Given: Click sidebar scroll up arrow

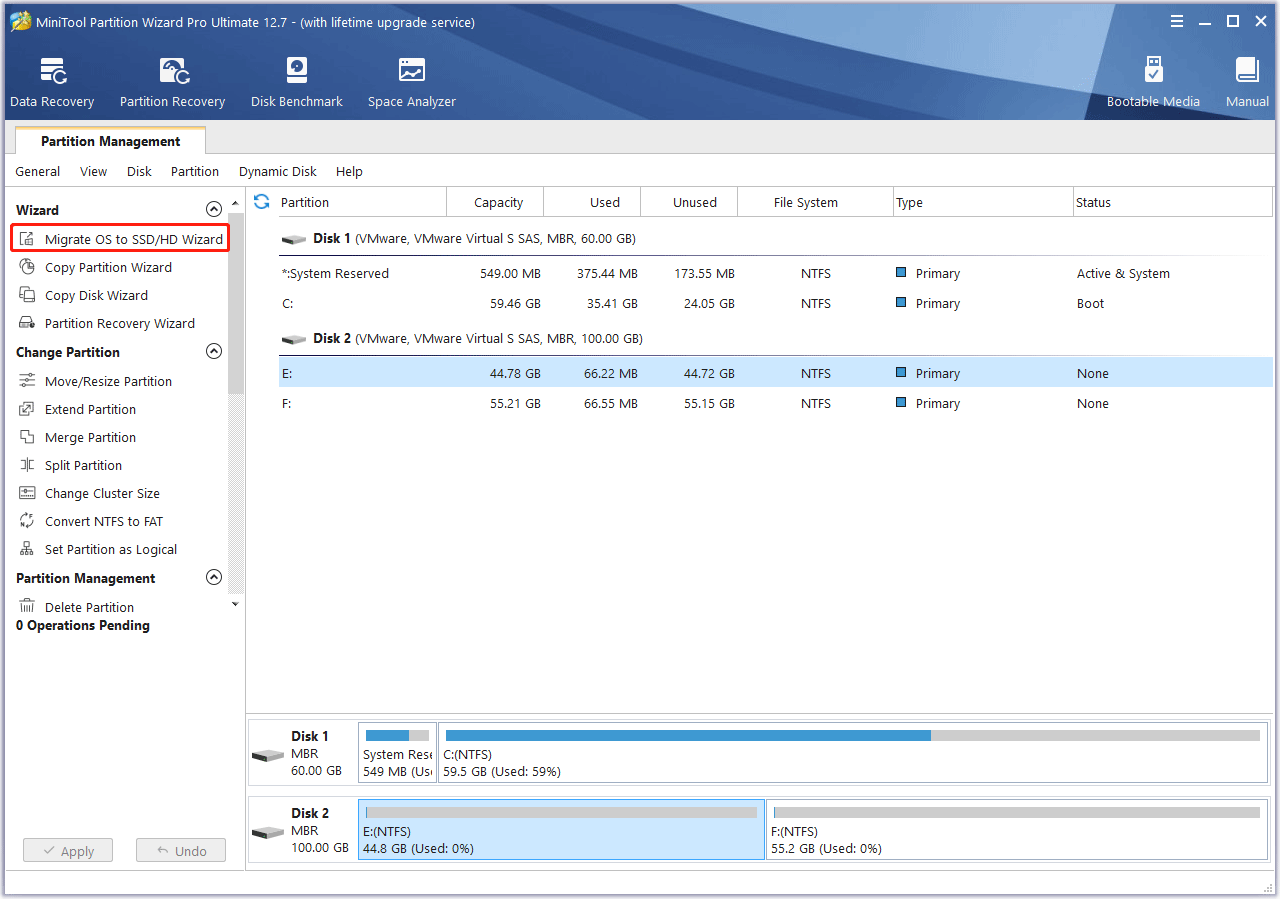Looking at the screenshot, I should [235, 203].
